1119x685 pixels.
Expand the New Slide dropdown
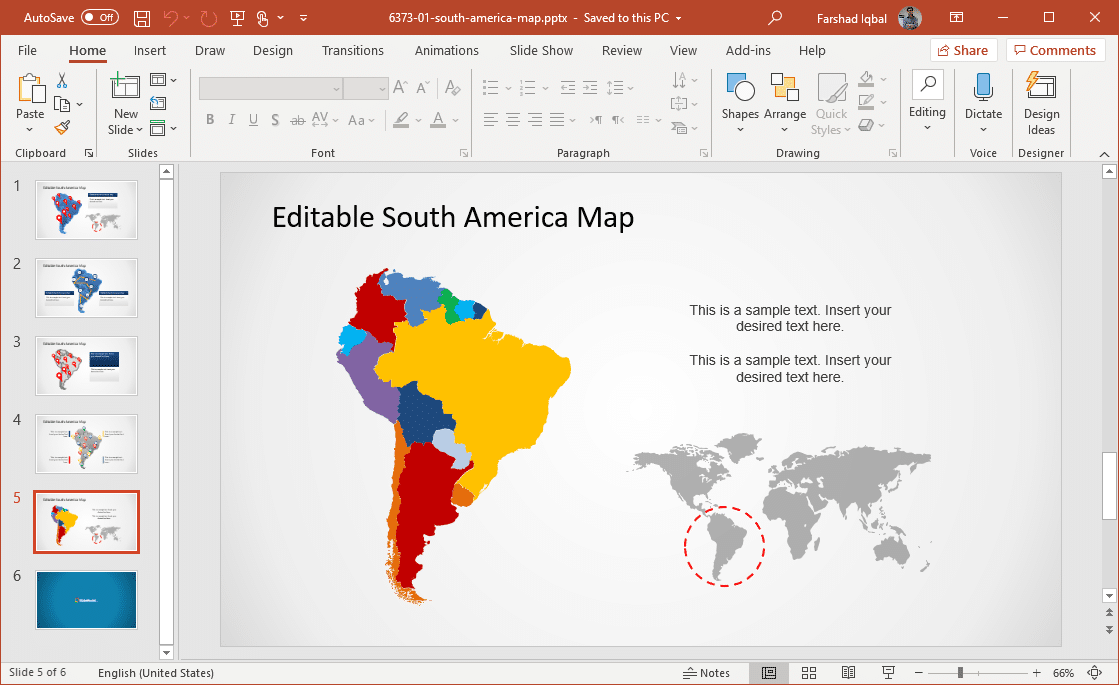[125, 129]
